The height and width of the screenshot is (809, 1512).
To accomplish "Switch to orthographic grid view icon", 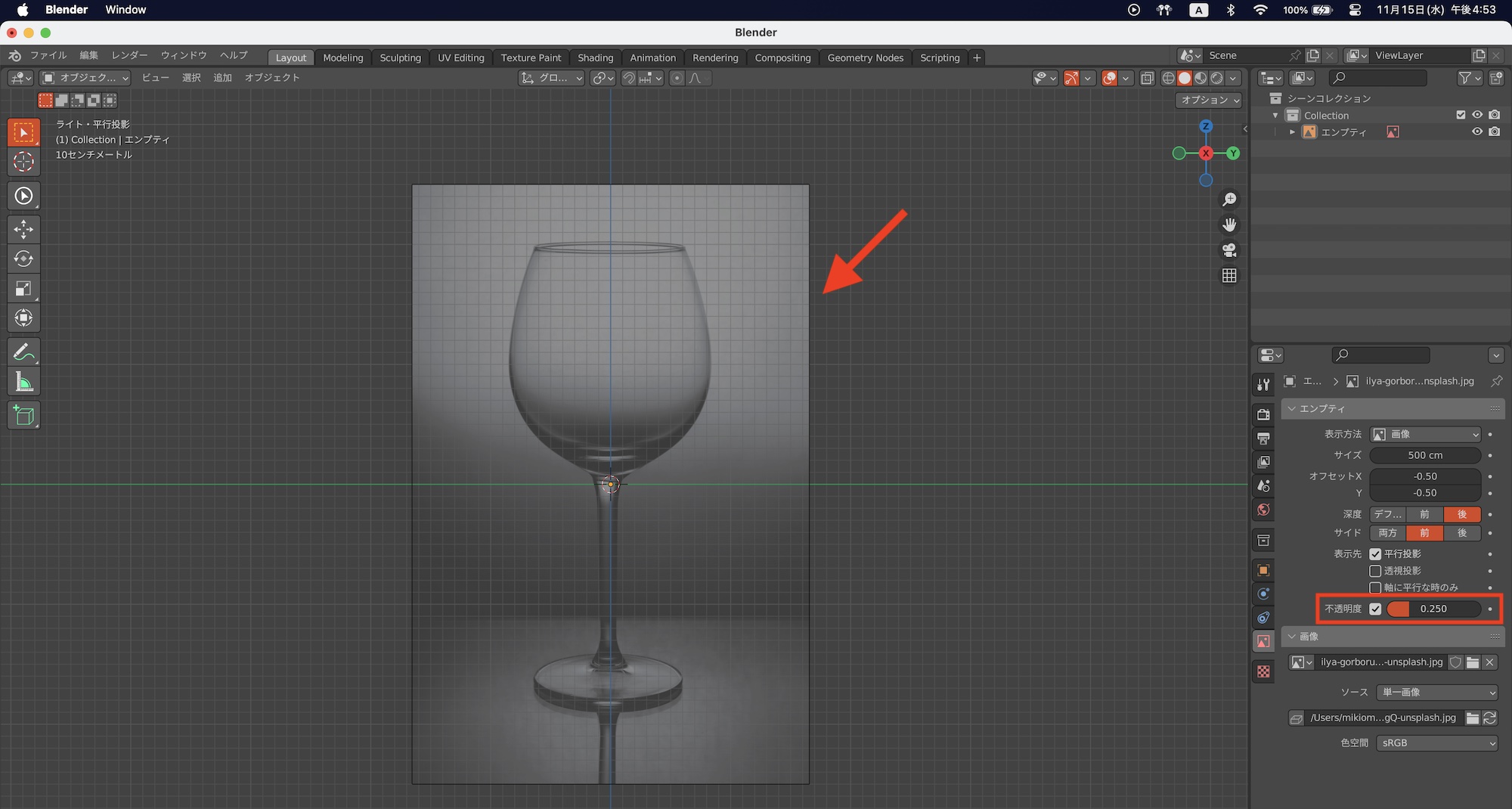I will 1229,276.
